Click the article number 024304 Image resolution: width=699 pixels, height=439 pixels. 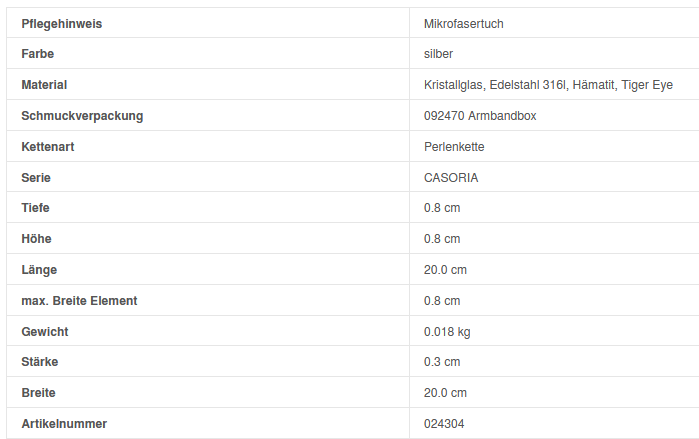coord(444,424)
